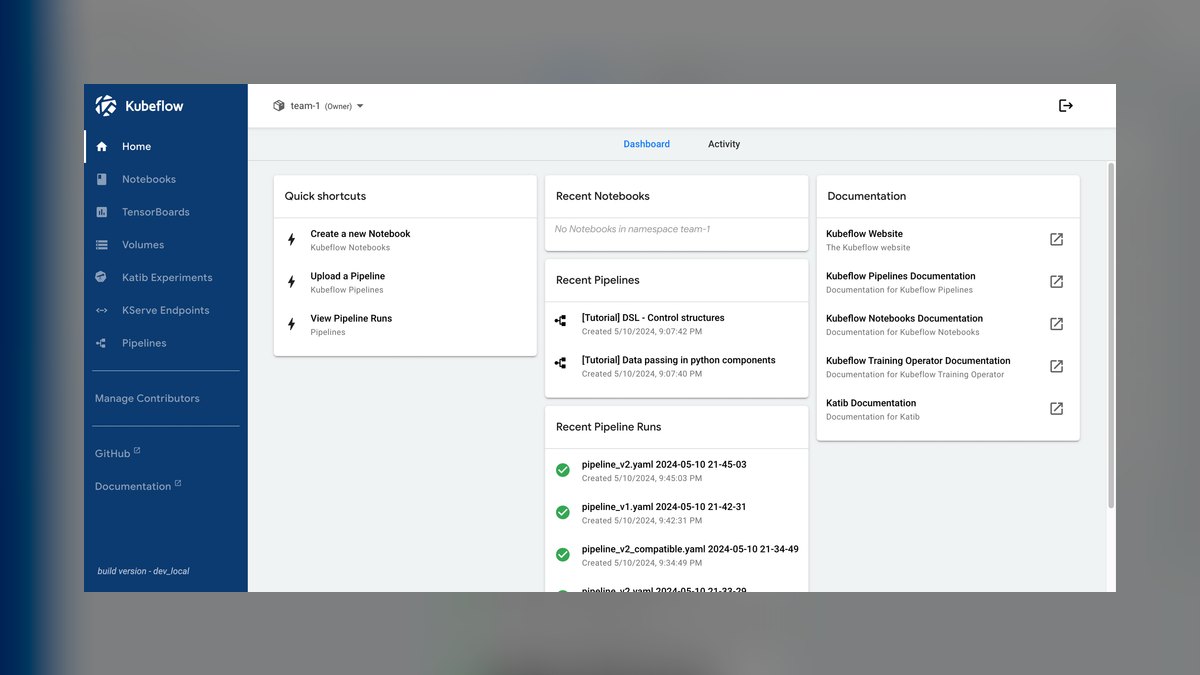Click the Kubeflow logo icon
The image size is (1200, 675).
pos(106,106)
